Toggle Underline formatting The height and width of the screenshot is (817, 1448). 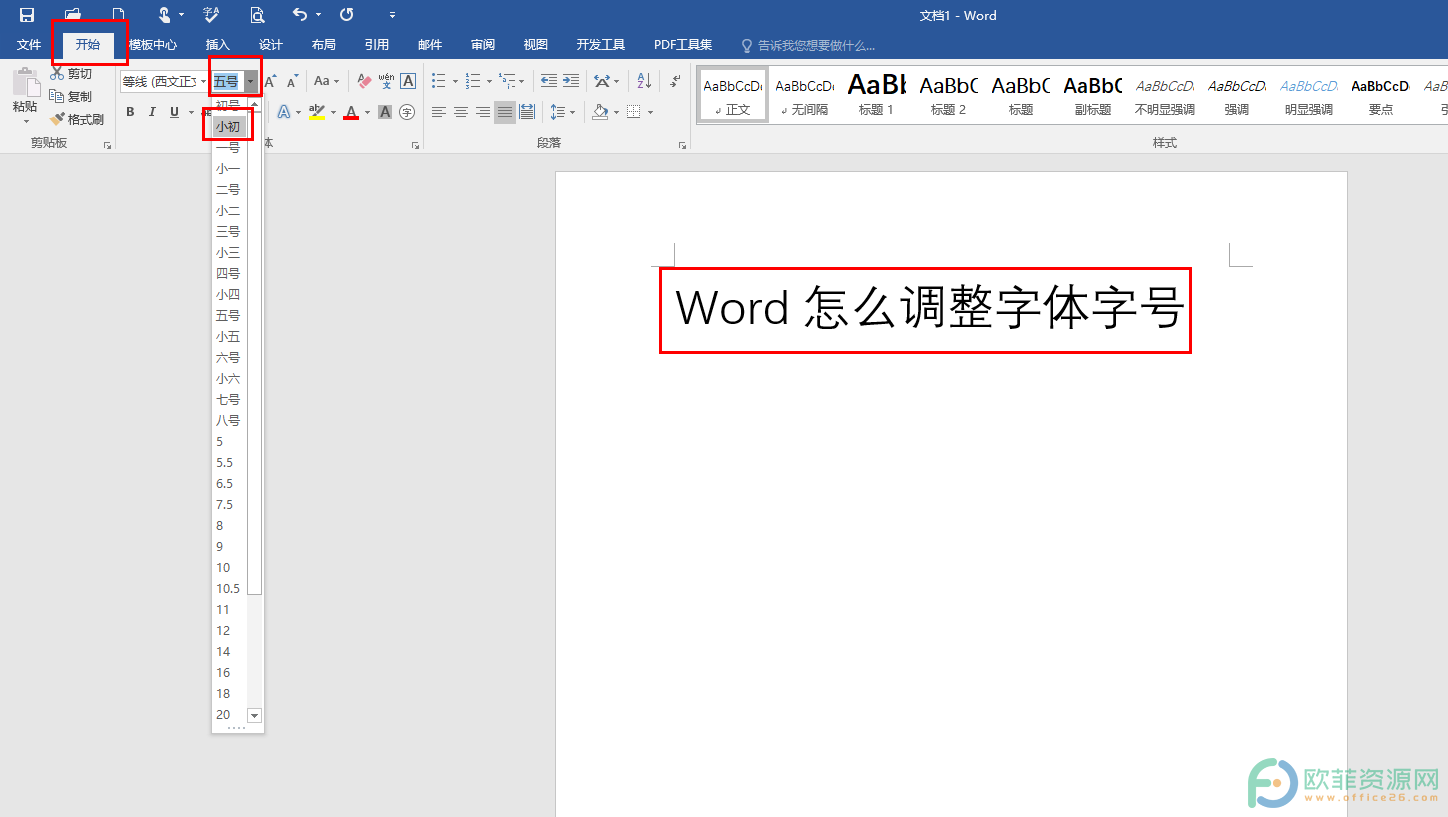(175, 112)
